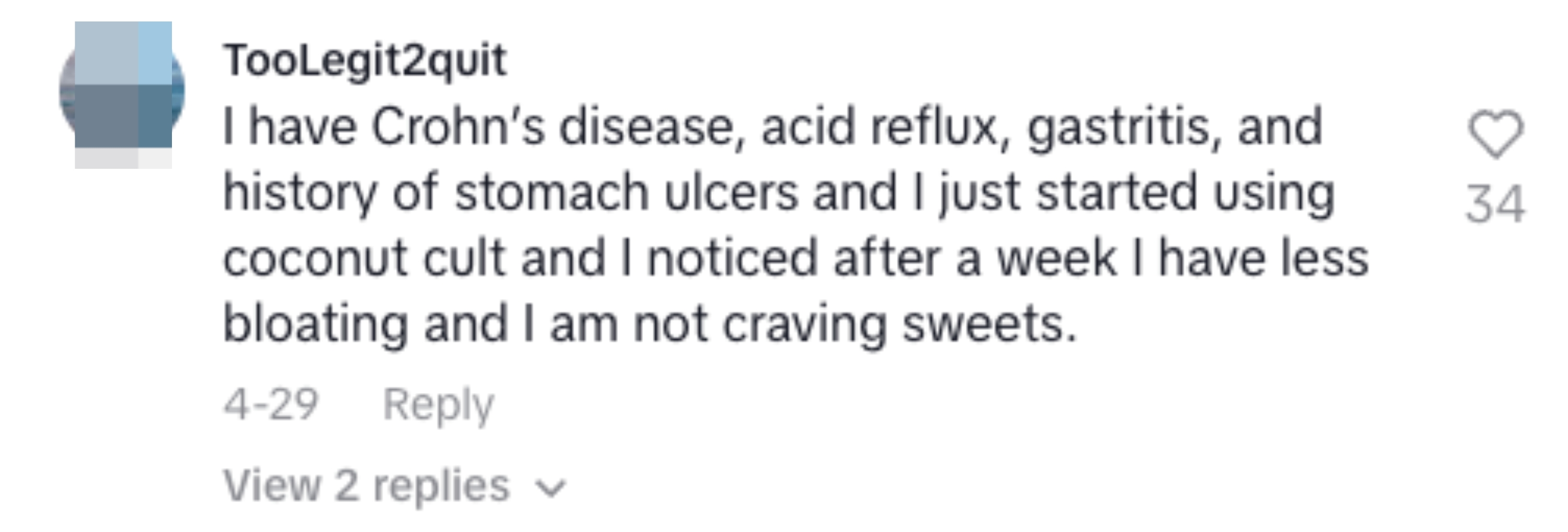The height and width of the screenshot is (532, 1568).
Task: Click the word "replies" under the comment
Action: [x=441, y=485]
